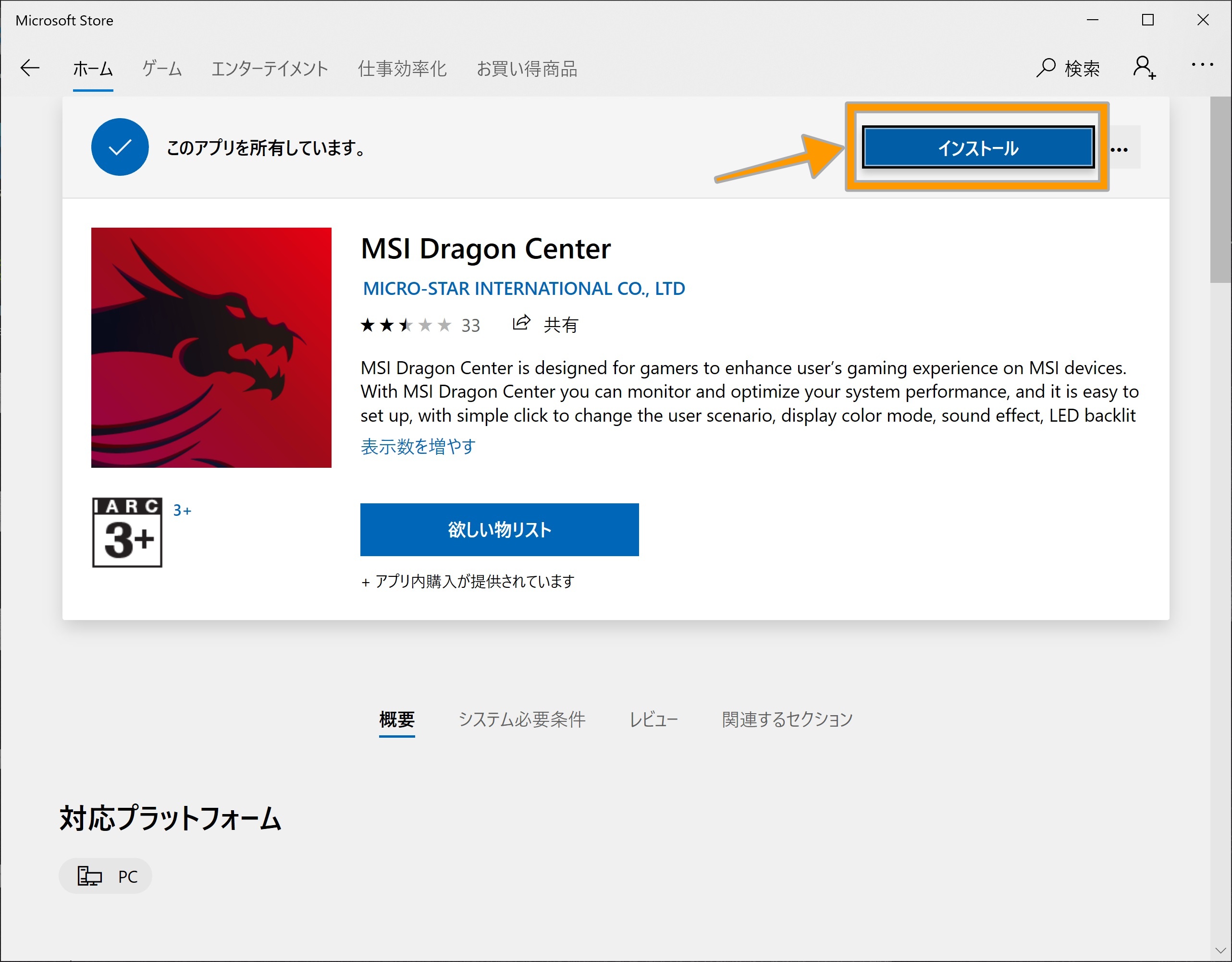Expand description via 表示数を増やす
1232x962 pixels.
418,446
